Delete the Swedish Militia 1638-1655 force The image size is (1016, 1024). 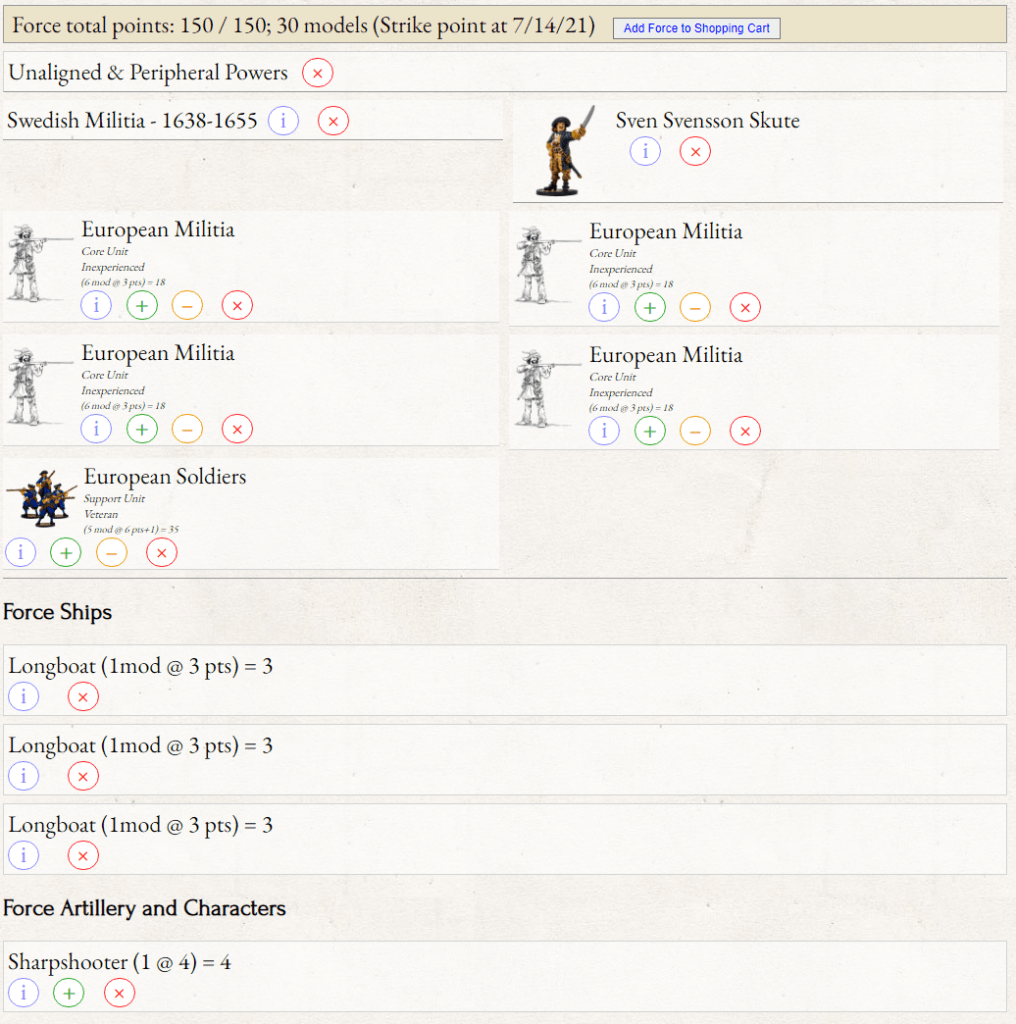[333, 121]
